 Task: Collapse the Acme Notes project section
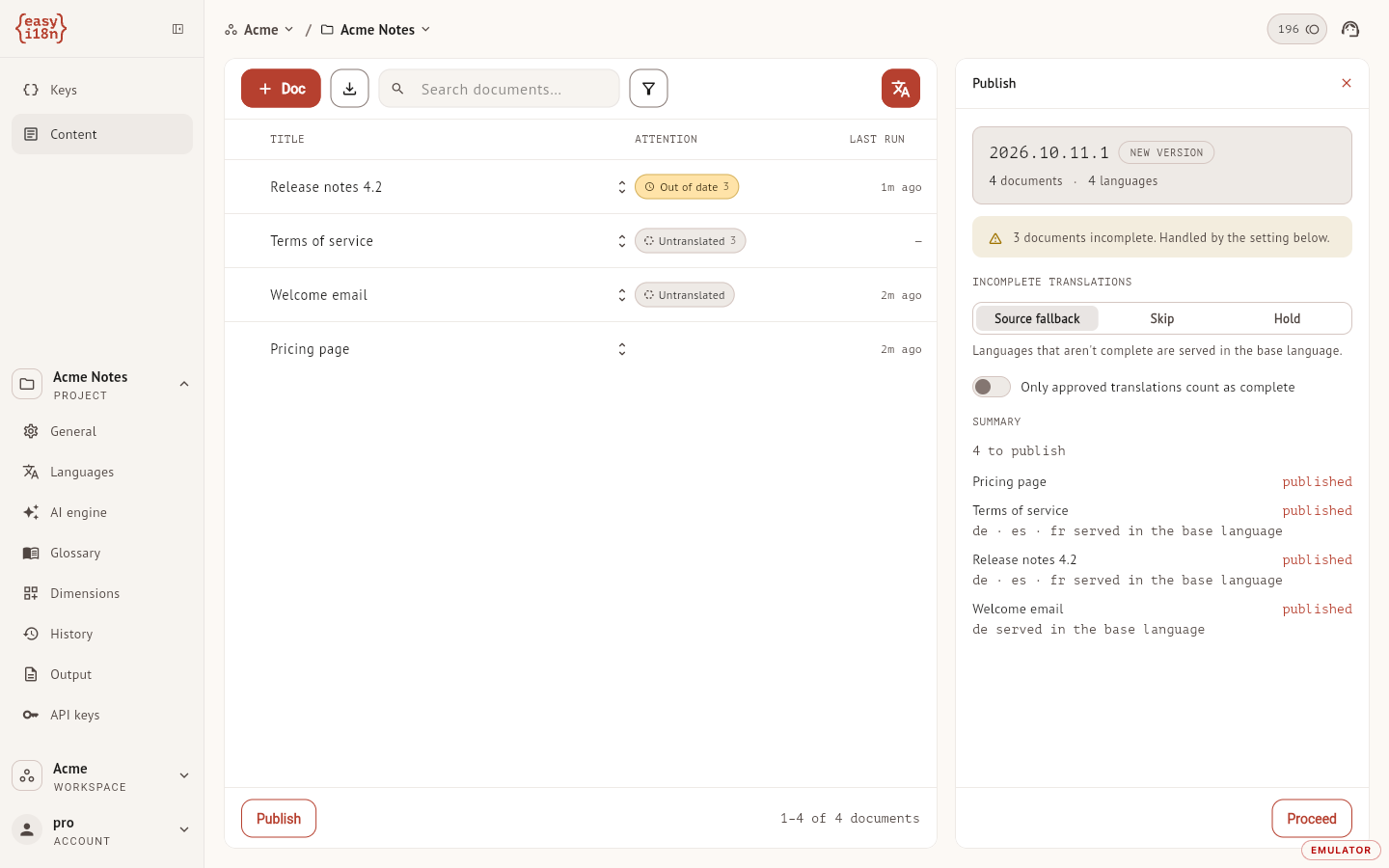click(184, 384)
